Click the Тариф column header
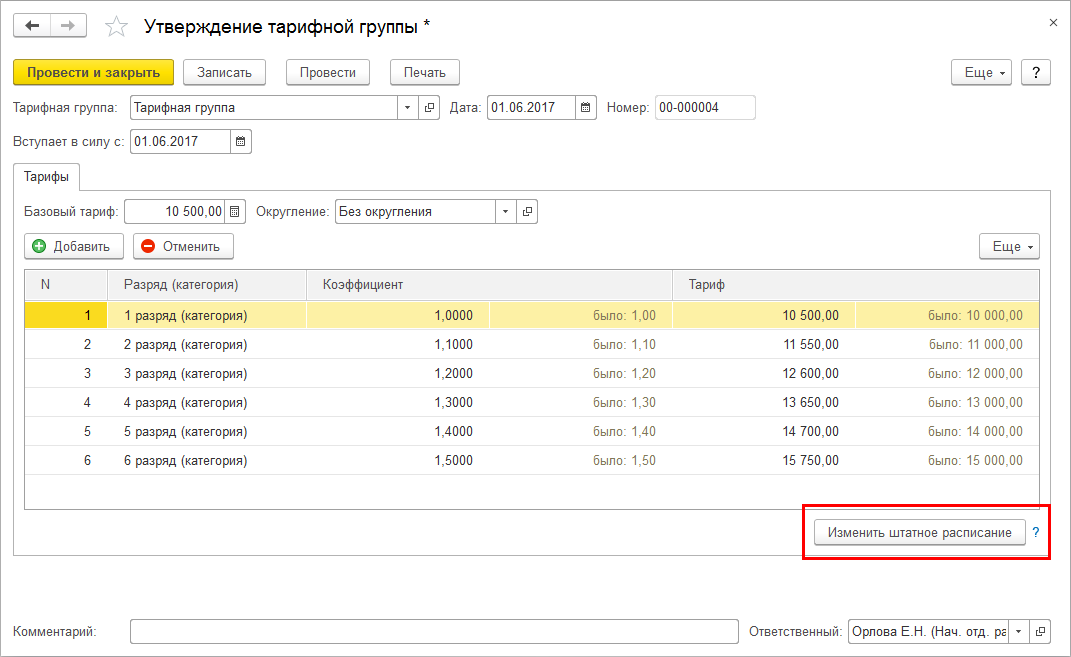This screenshot has height=657, width=1071. click(x=856, y=285)
